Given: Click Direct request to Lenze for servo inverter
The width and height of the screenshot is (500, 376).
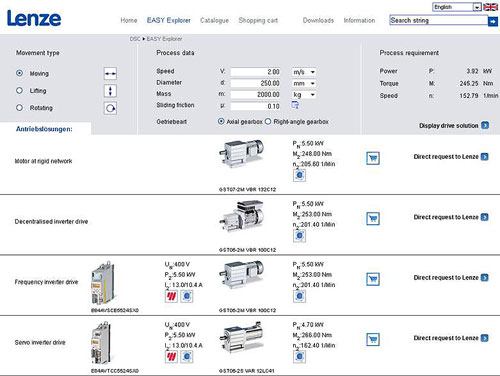Looking at the screenshot, I should point(446,338).
